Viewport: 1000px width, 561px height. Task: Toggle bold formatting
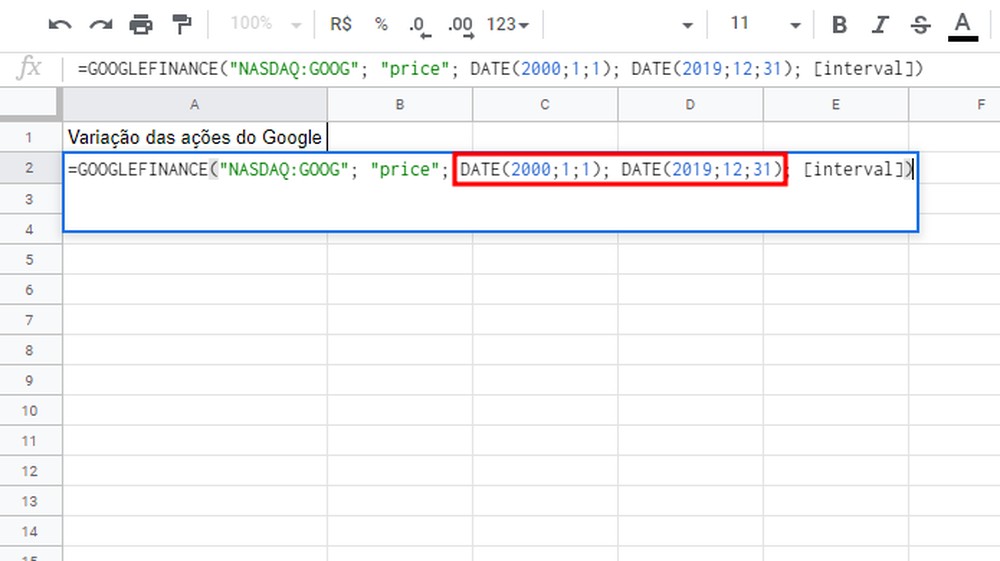point(839,25)
